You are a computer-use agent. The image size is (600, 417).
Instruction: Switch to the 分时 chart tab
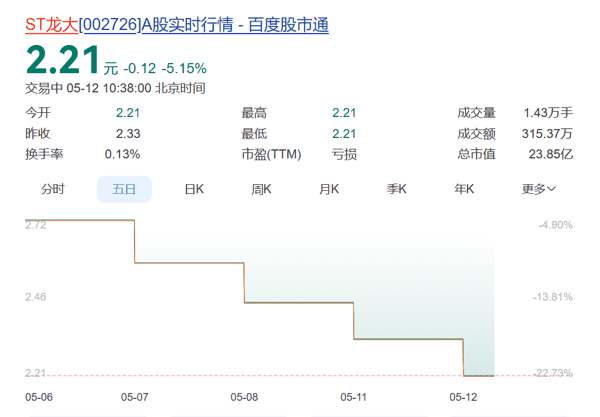[53, 189]
